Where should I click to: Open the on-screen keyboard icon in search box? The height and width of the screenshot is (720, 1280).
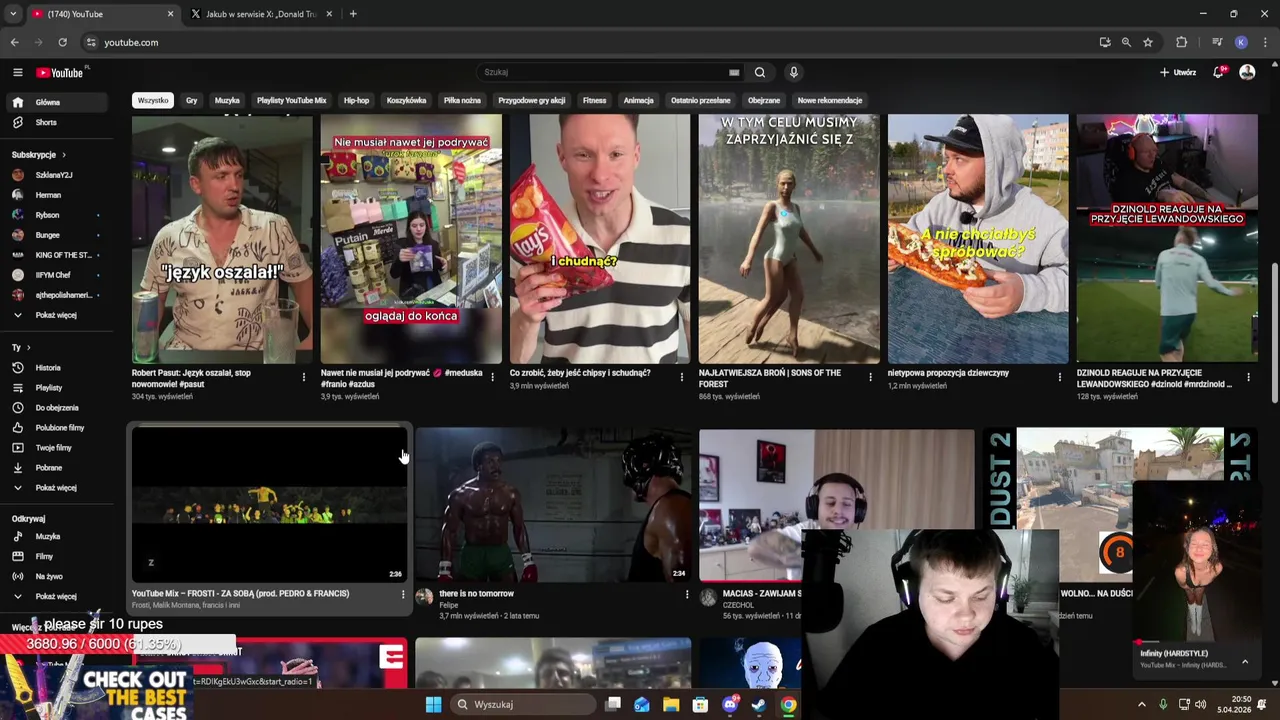(734, 72)
